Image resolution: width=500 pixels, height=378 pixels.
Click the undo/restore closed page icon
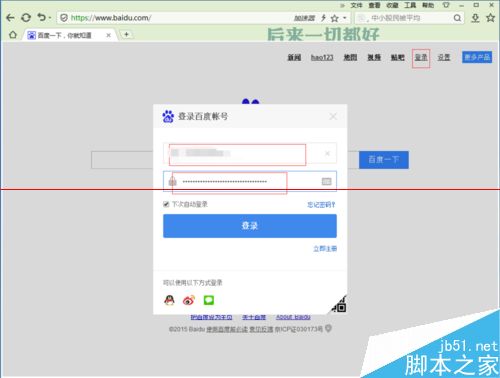[x=41, y=17]
